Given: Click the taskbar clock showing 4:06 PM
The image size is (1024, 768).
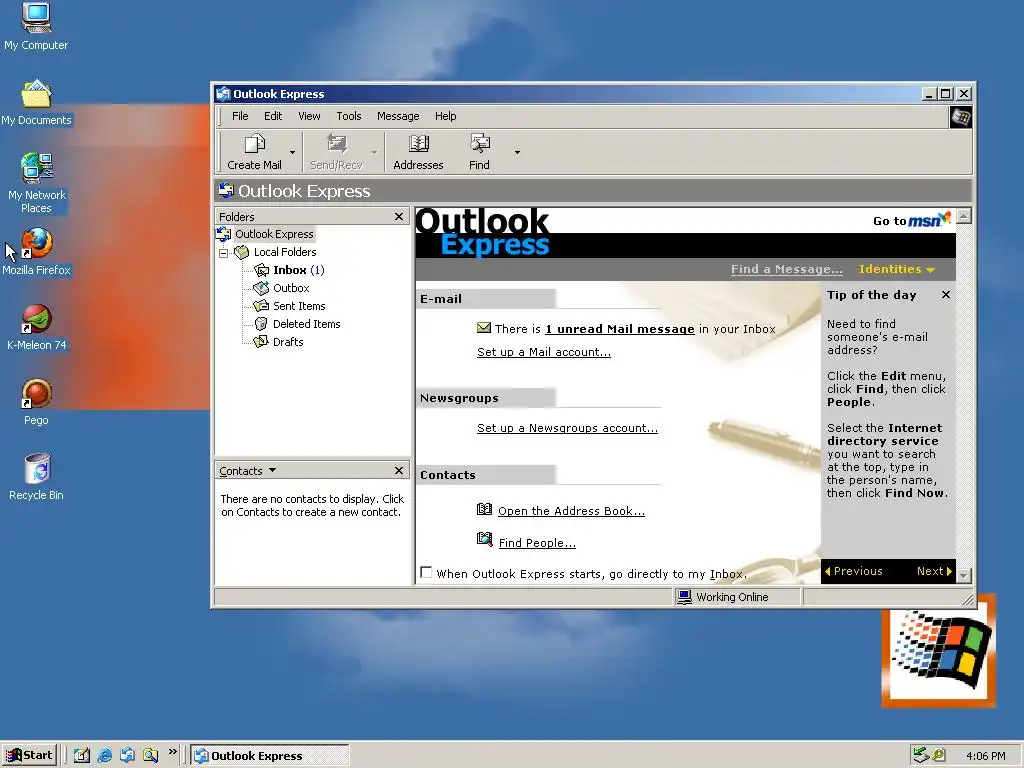Looking at the screenshot, I should pos(985,756).
